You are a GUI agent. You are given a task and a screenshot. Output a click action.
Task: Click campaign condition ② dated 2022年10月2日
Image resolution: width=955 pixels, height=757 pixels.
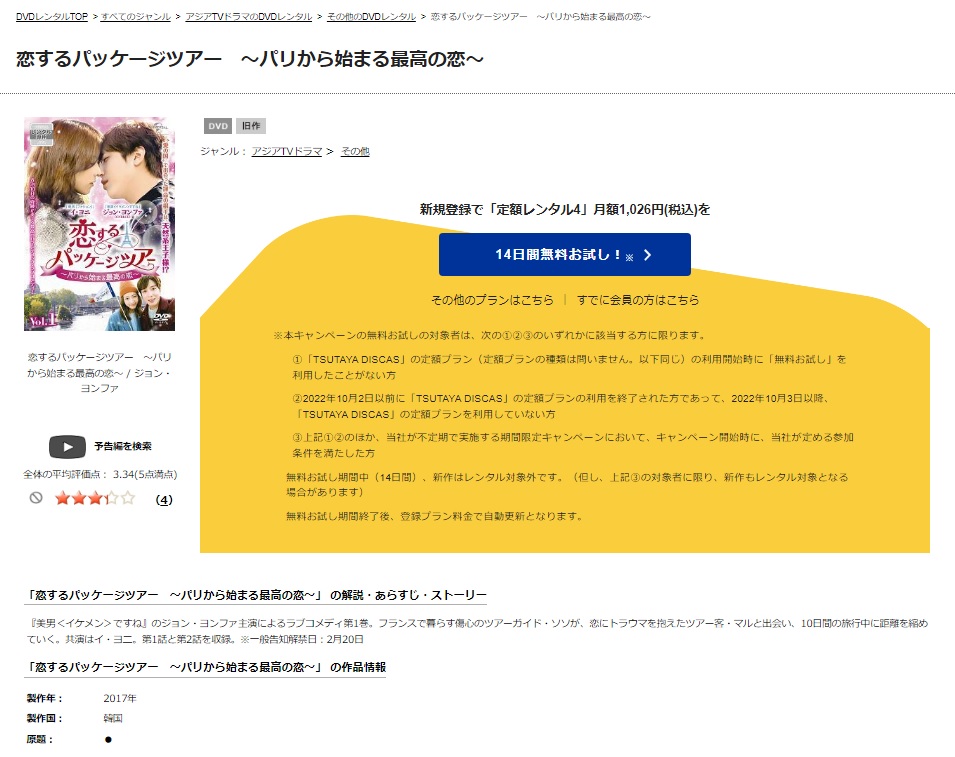[x=560, y=406]
